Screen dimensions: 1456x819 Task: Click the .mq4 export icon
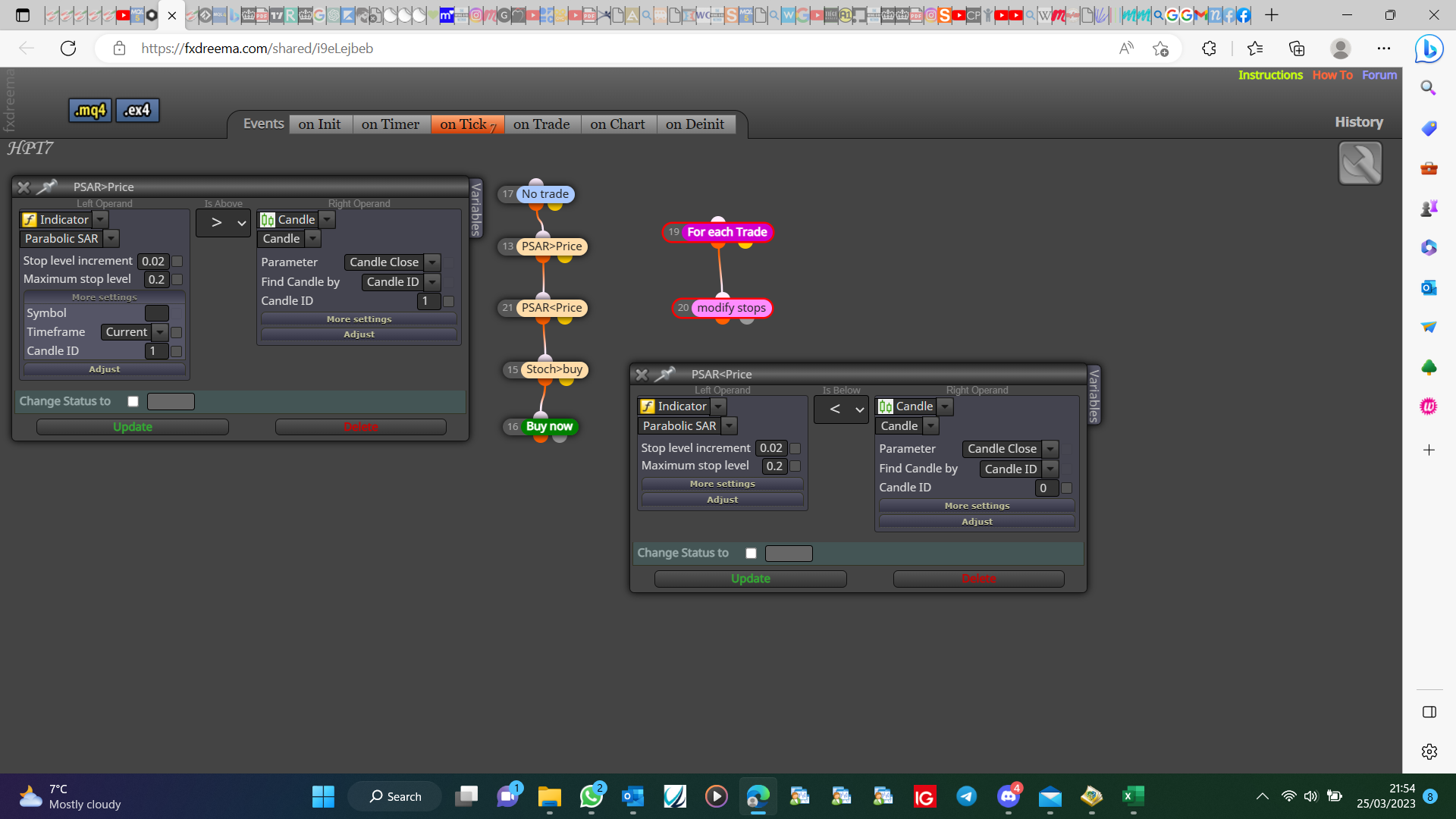click(90, 111)
